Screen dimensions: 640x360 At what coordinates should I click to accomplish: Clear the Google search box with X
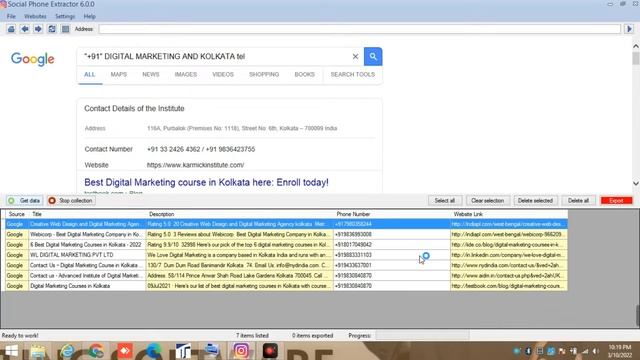355,56
